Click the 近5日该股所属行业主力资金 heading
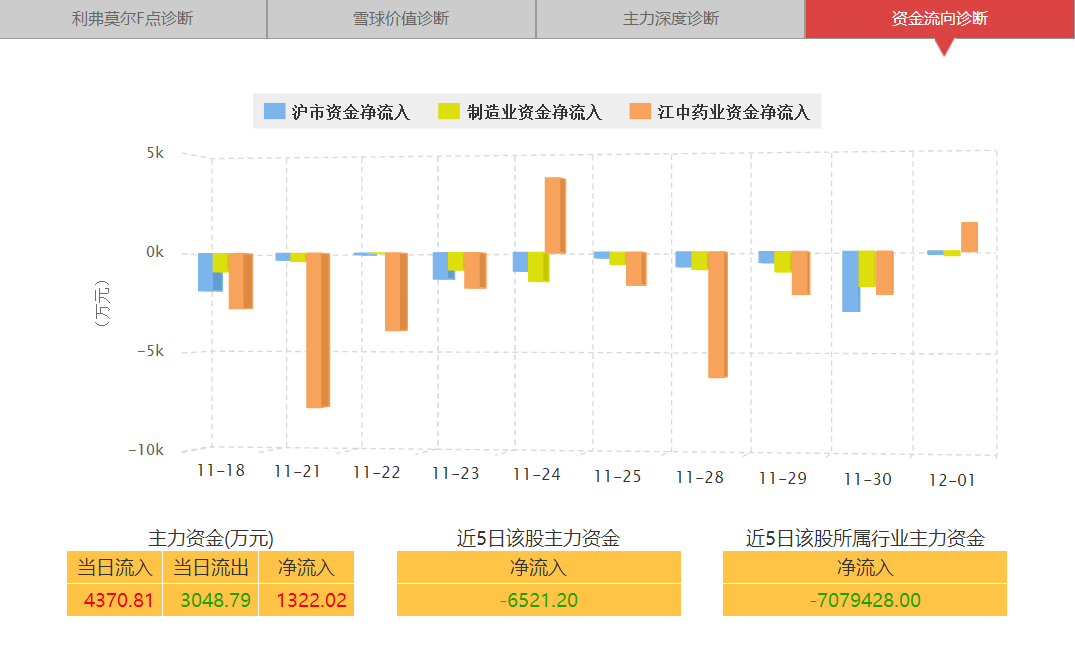This screenshot has width=1075, height=648. [865, 538]
